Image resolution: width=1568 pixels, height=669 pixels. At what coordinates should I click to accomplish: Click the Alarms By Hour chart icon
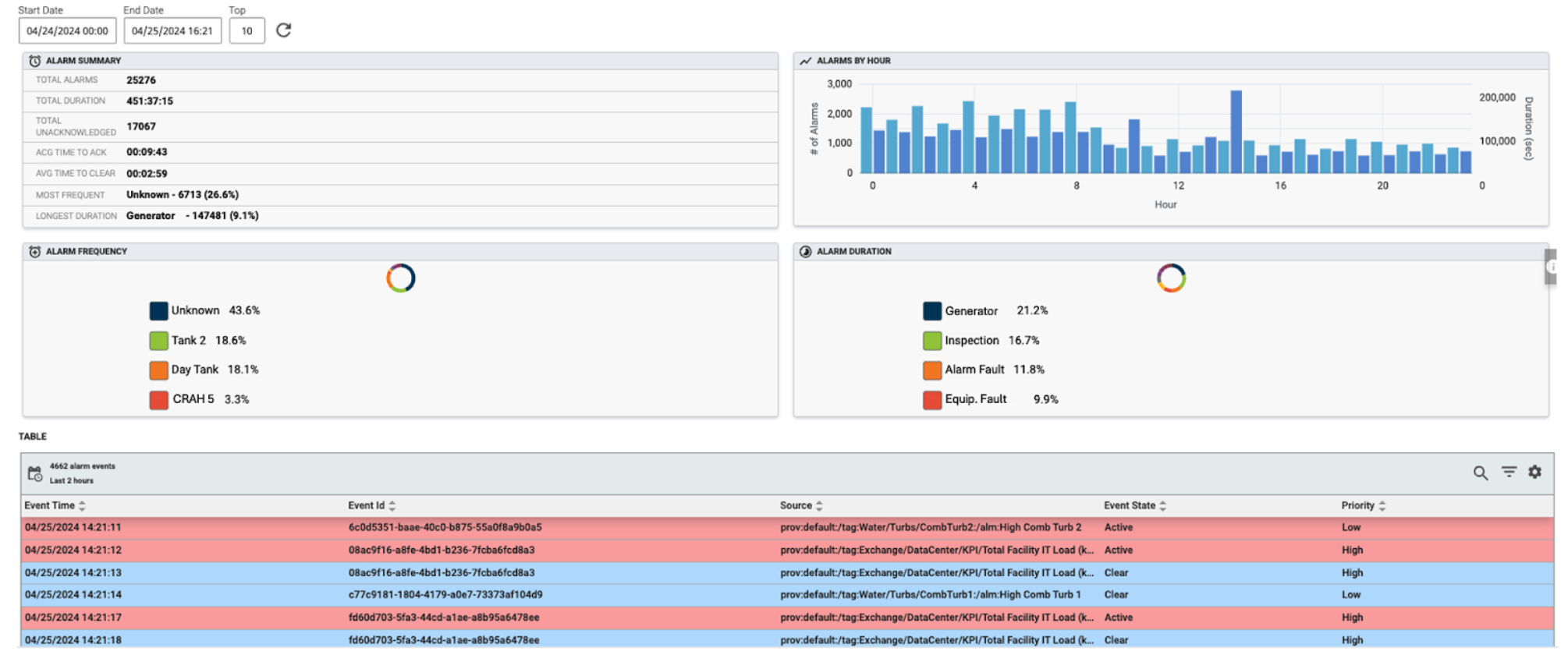(806, 61)
